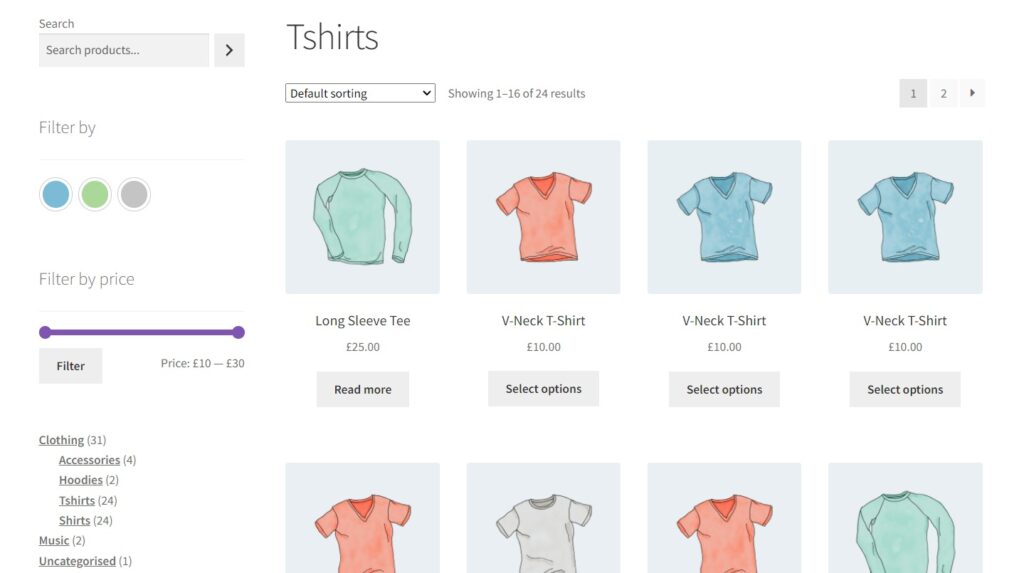
Task: Select the blue color filter swatch
Action: click(x=56, y=194)
